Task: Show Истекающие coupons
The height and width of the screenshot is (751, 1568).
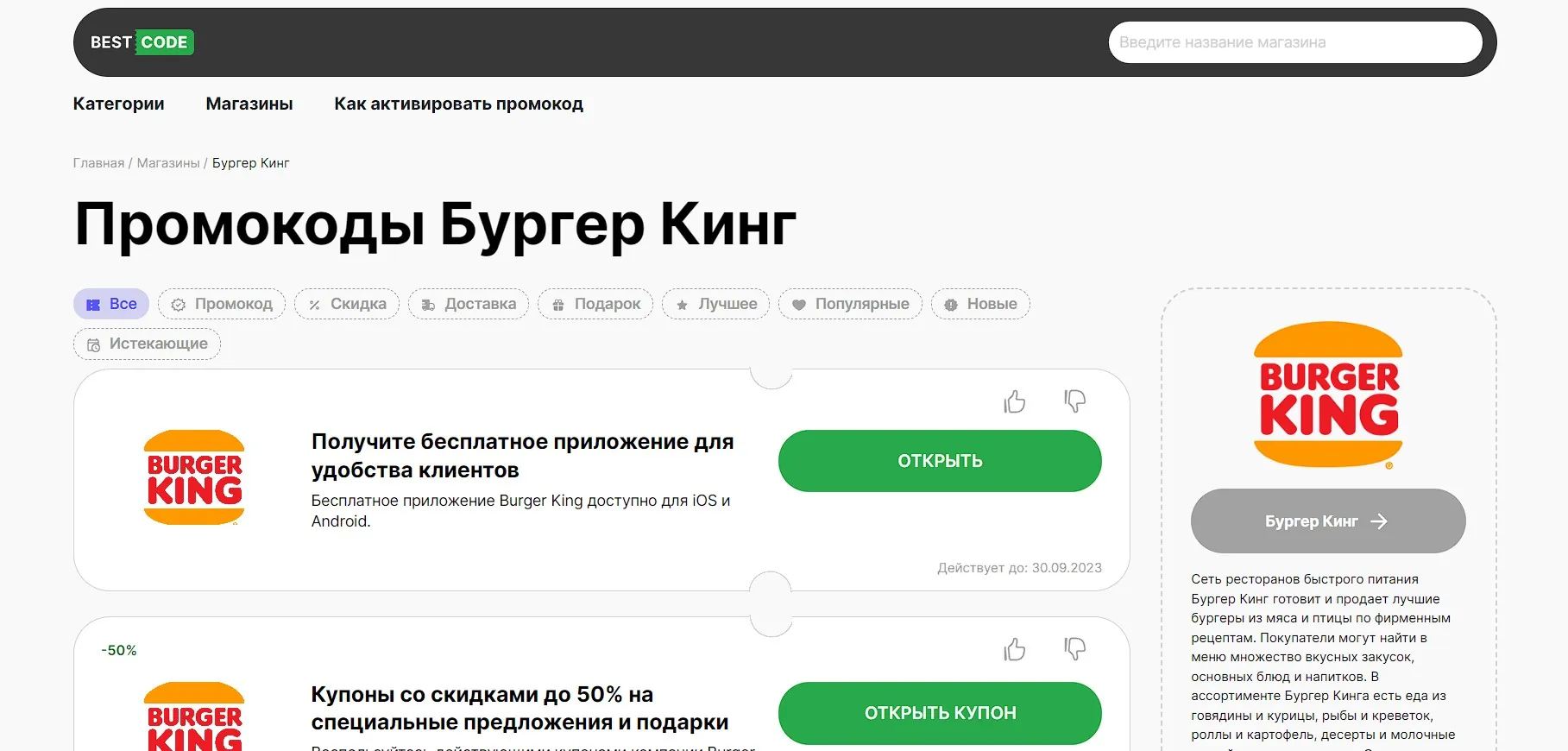Action: tap(147, 344)
